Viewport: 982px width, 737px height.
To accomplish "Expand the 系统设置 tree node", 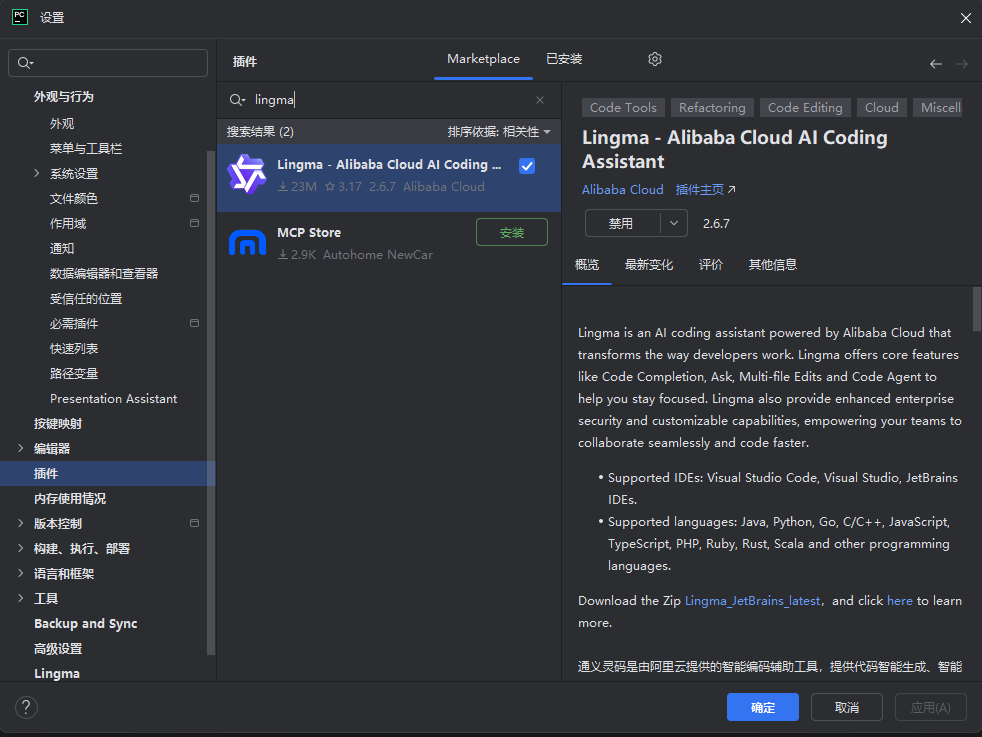I will click(36, 173).
